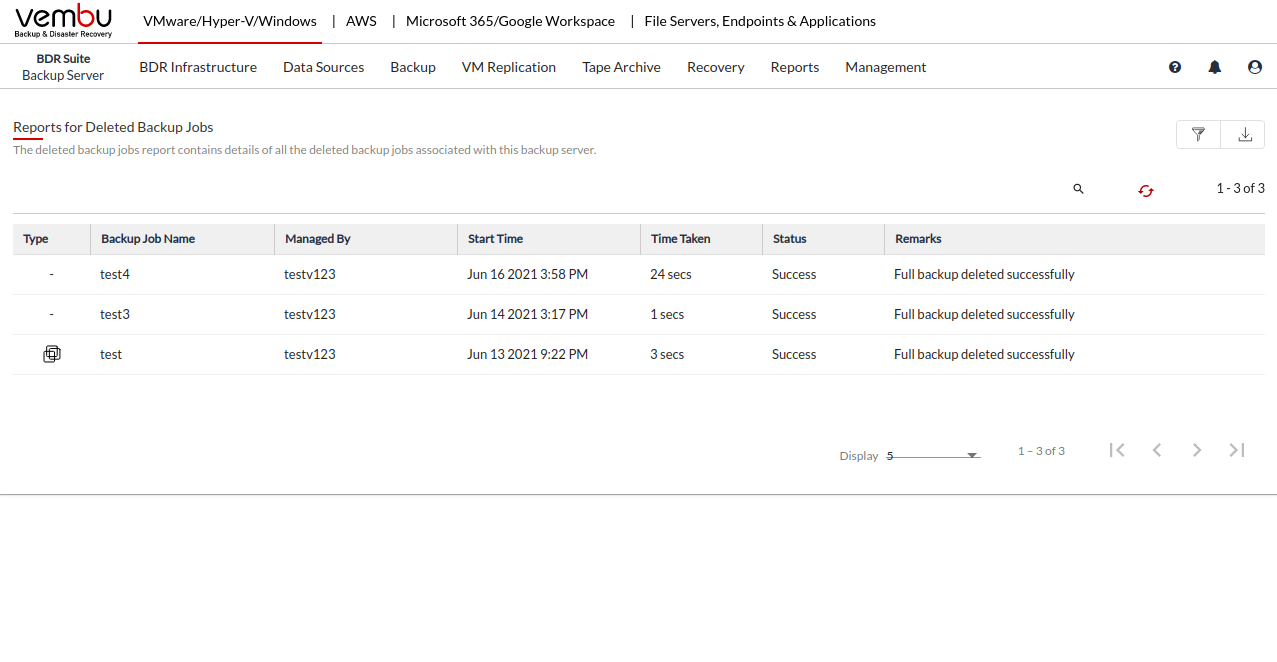Open the Recovery menu

[715, 67]
